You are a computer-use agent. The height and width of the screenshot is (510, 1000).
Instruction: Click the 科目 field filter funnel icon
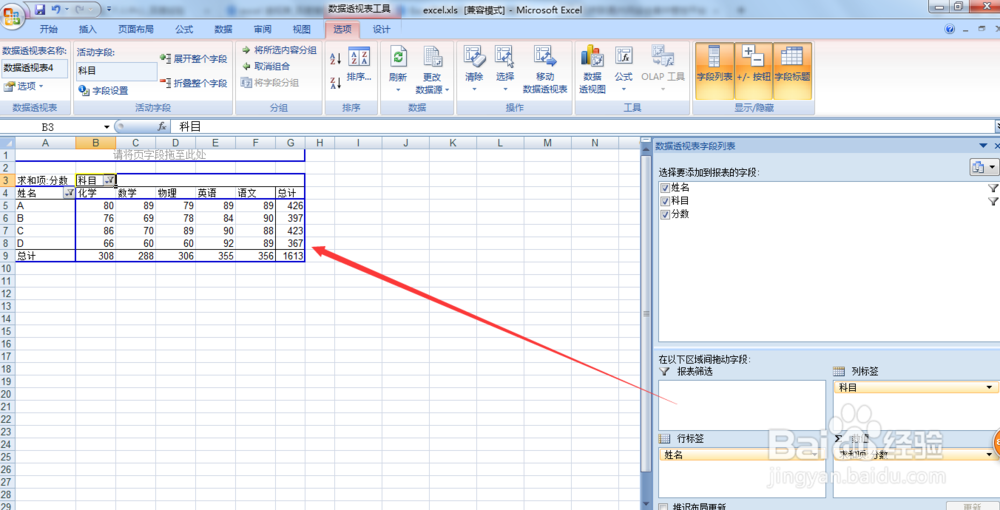[x=992, y=201]
